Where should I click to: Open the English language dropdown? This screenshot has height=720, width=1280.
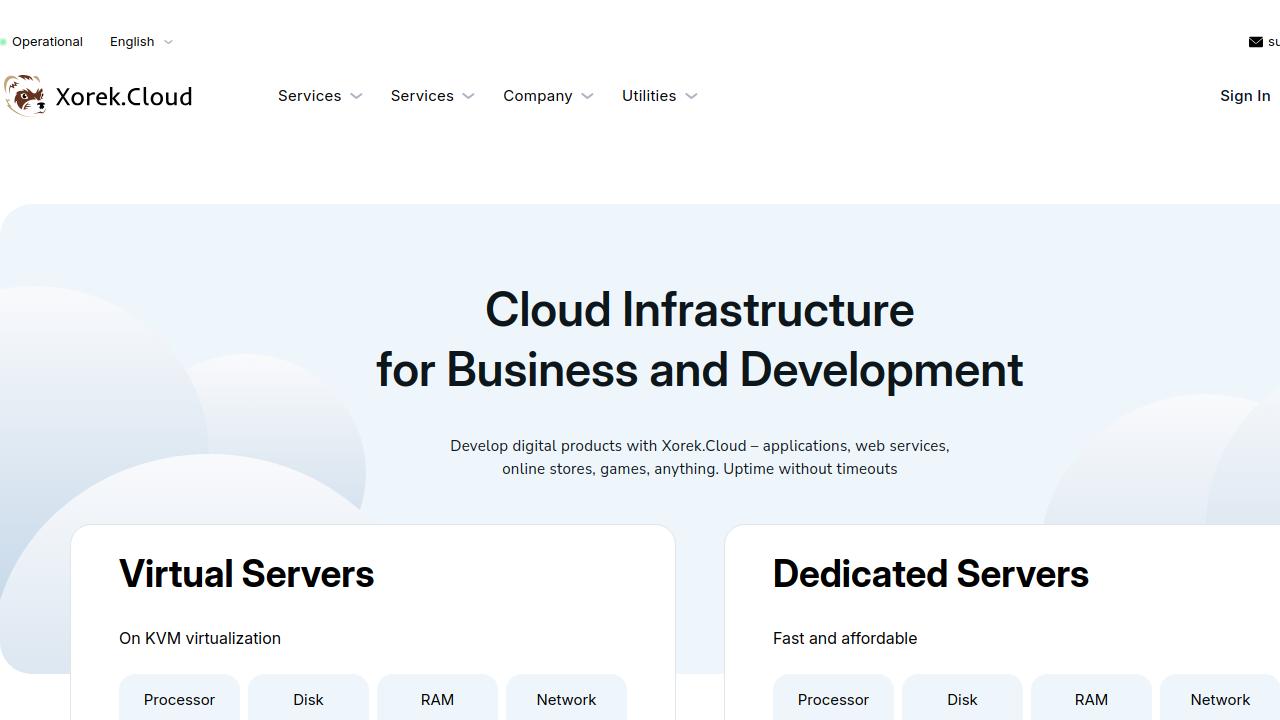pyautogui.click(x=141, y=42)
